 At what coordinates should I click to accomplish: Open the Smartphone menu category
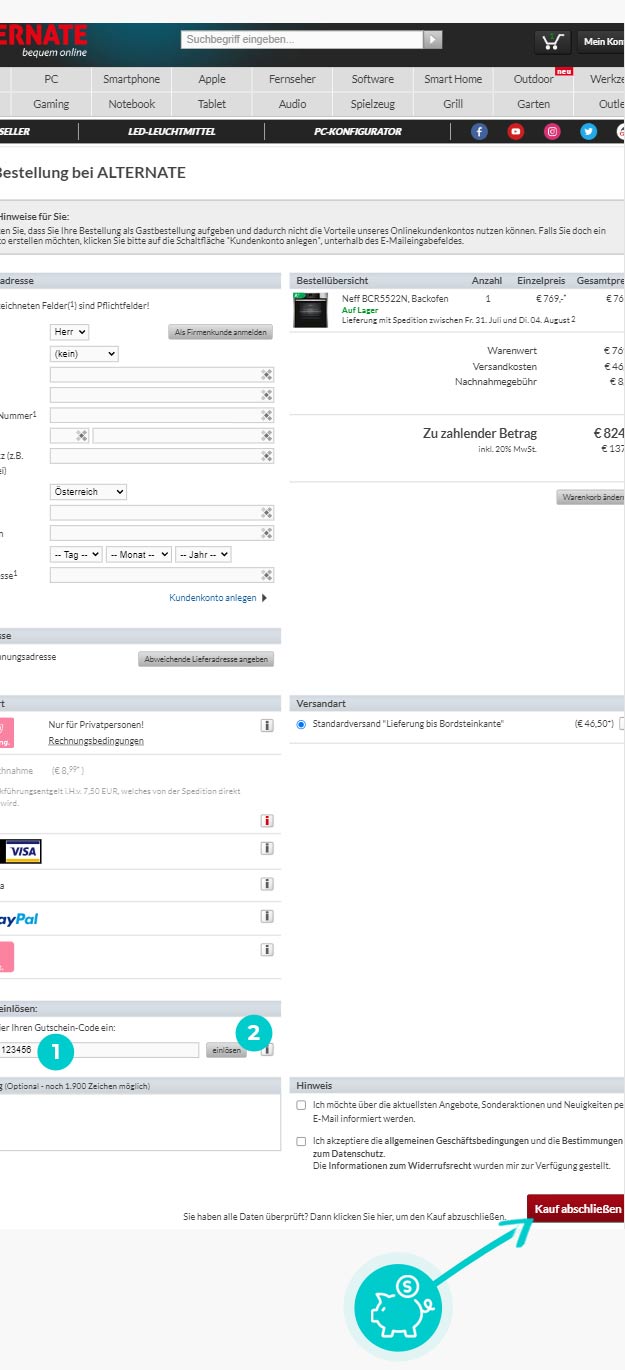pos(131,79)
